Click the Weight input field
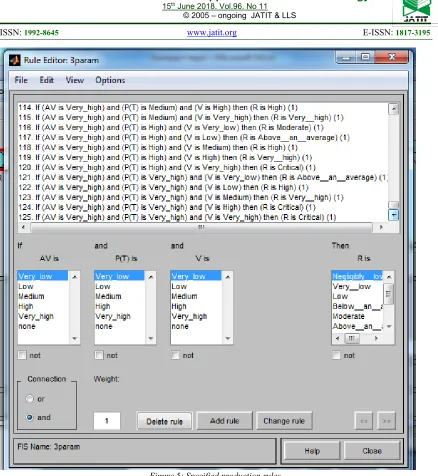This screenshot has width=438, height=476. click(107, 421)
